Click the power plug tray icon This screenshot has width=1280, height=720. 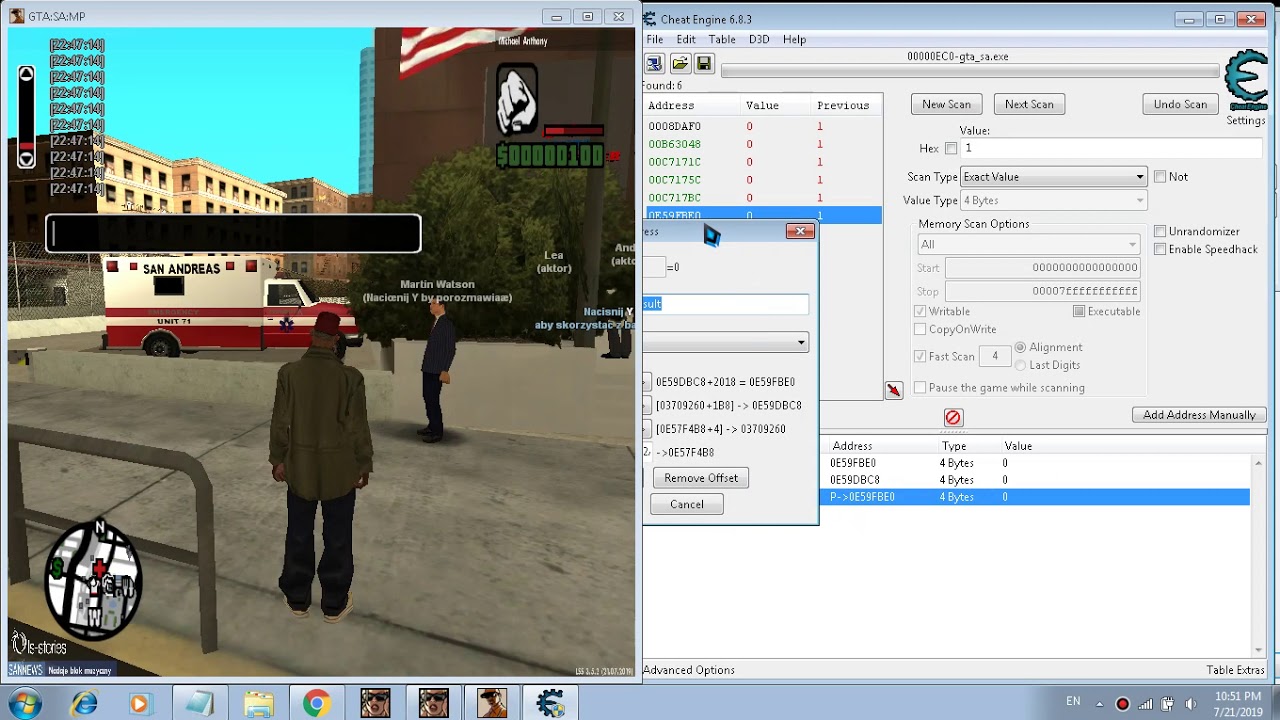click(1168, 704)
